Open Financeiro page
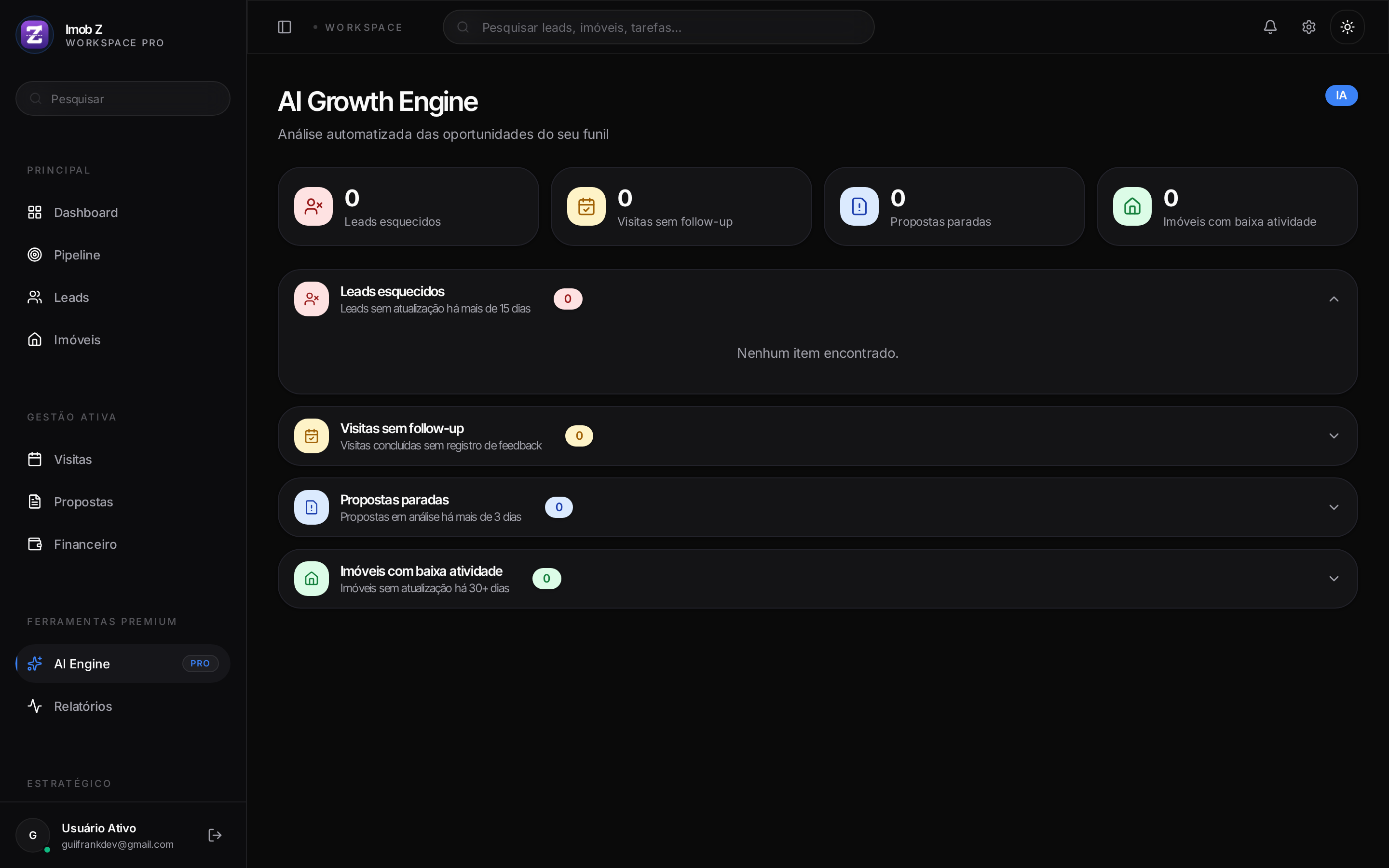This screenshot has height=868, width=1389. [x=123, y=544]
